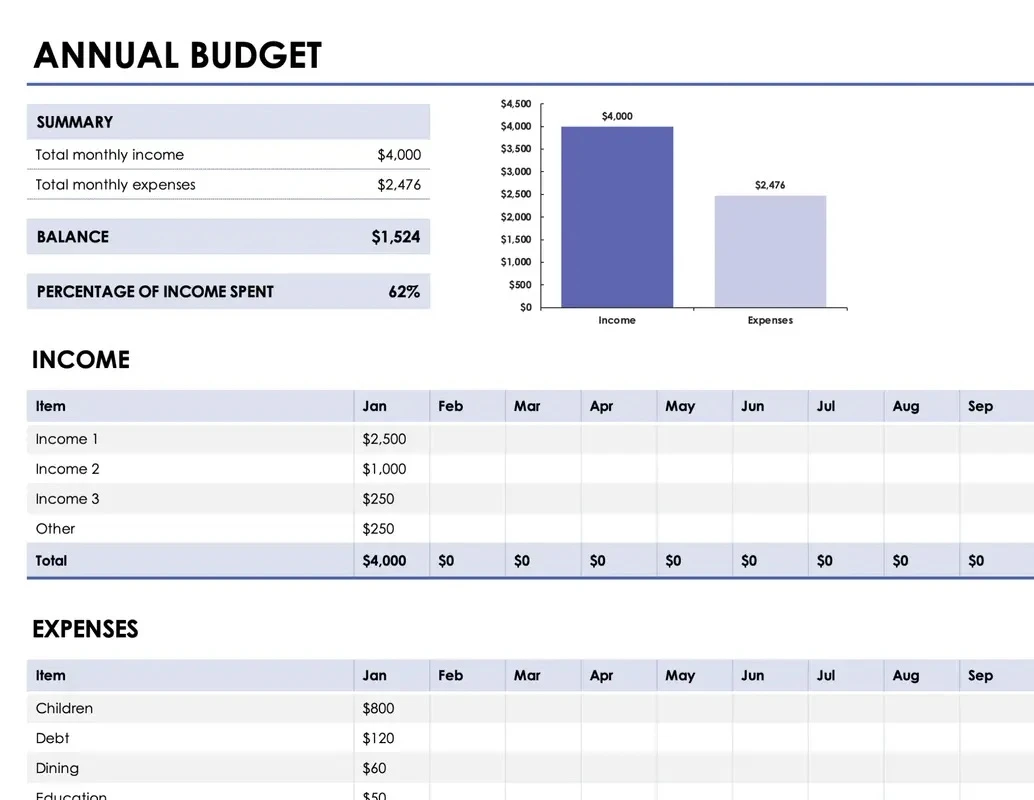The image size is (1034, 800).
Task: Click the Children expense amount $800
Action: 376,708
